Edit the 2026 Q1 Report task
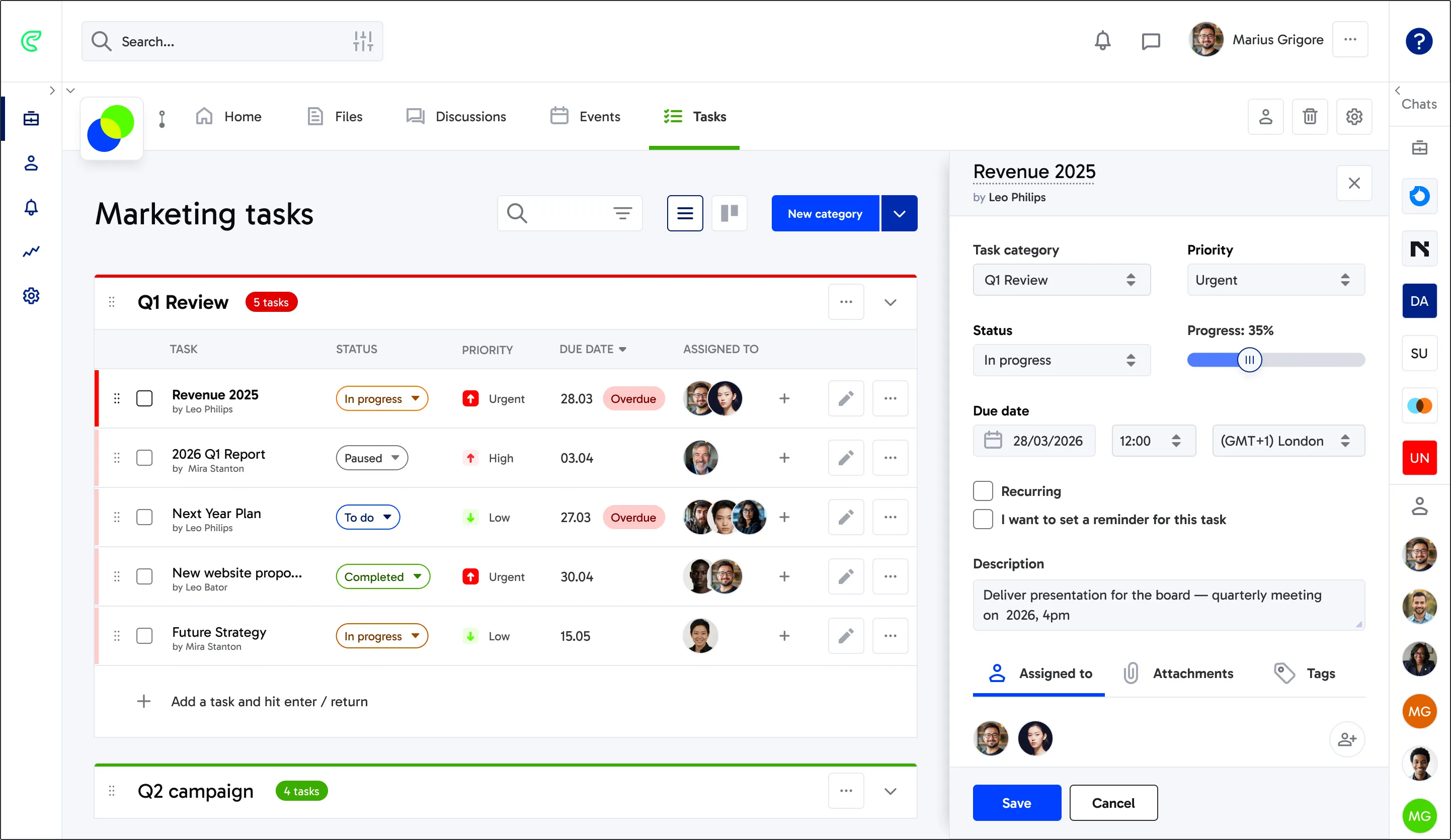 coord(845,458)
